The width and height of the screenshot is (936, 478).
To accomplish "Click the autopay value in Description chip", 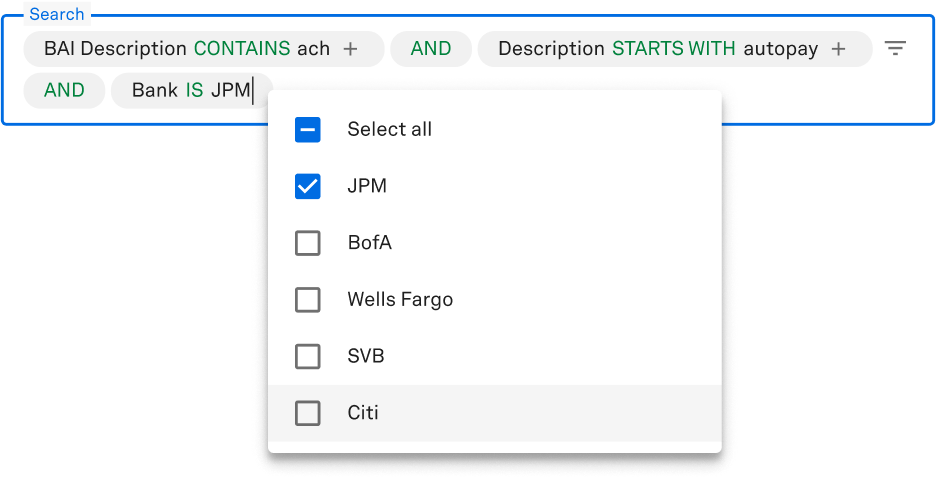I will 781,49.
